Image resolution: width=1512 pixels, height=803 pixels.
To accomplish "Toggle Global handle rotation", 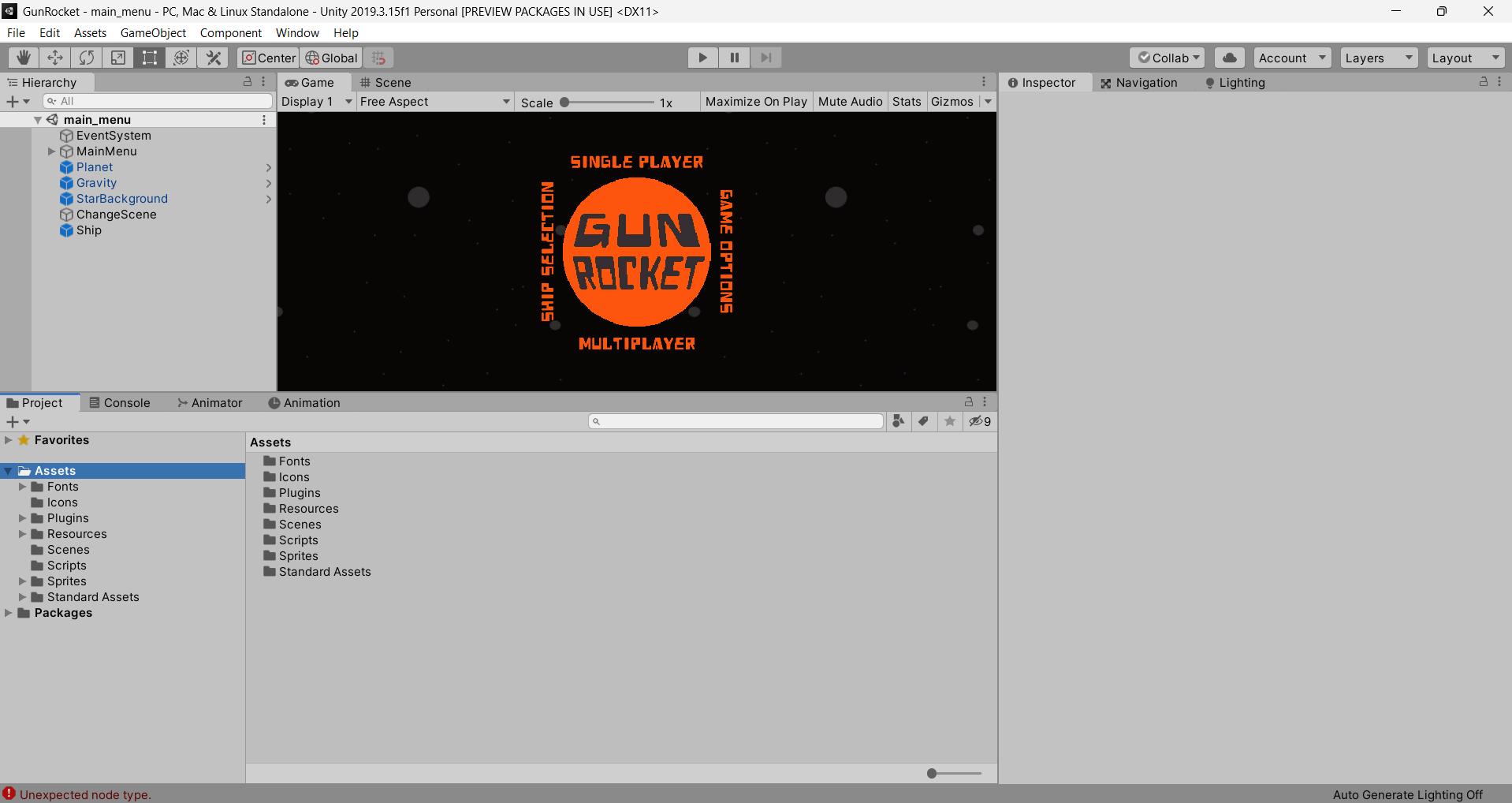I will (x=331, y=58).
